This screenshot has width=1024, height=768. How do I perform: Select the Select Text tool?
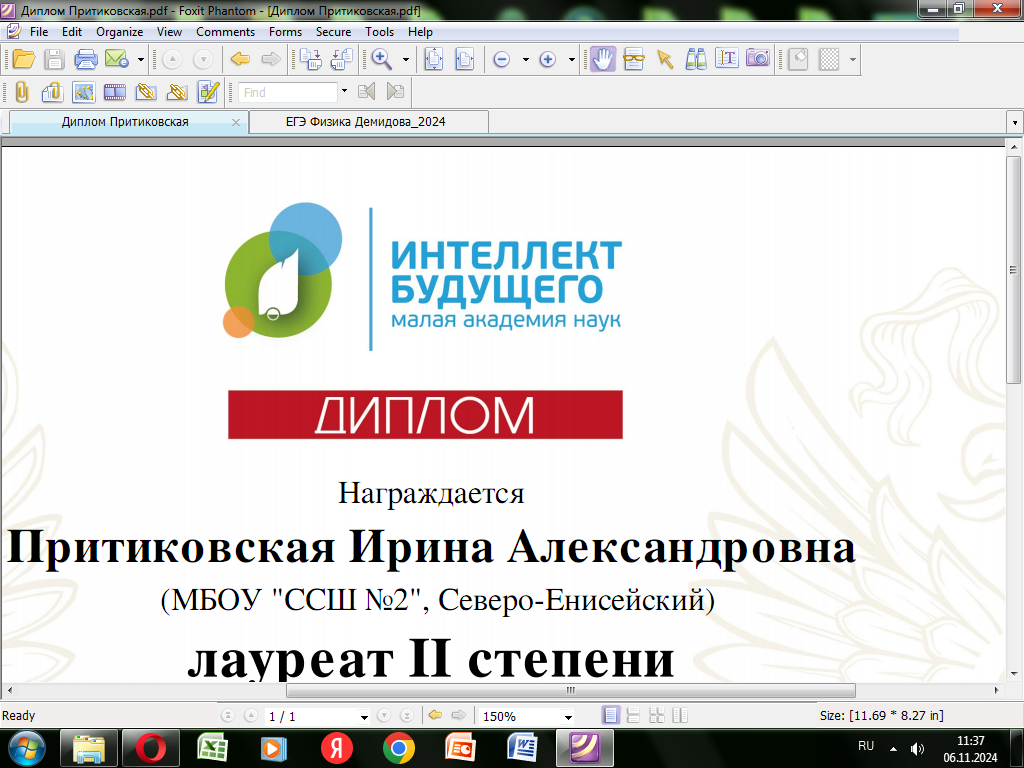click(x=726, y=59)
